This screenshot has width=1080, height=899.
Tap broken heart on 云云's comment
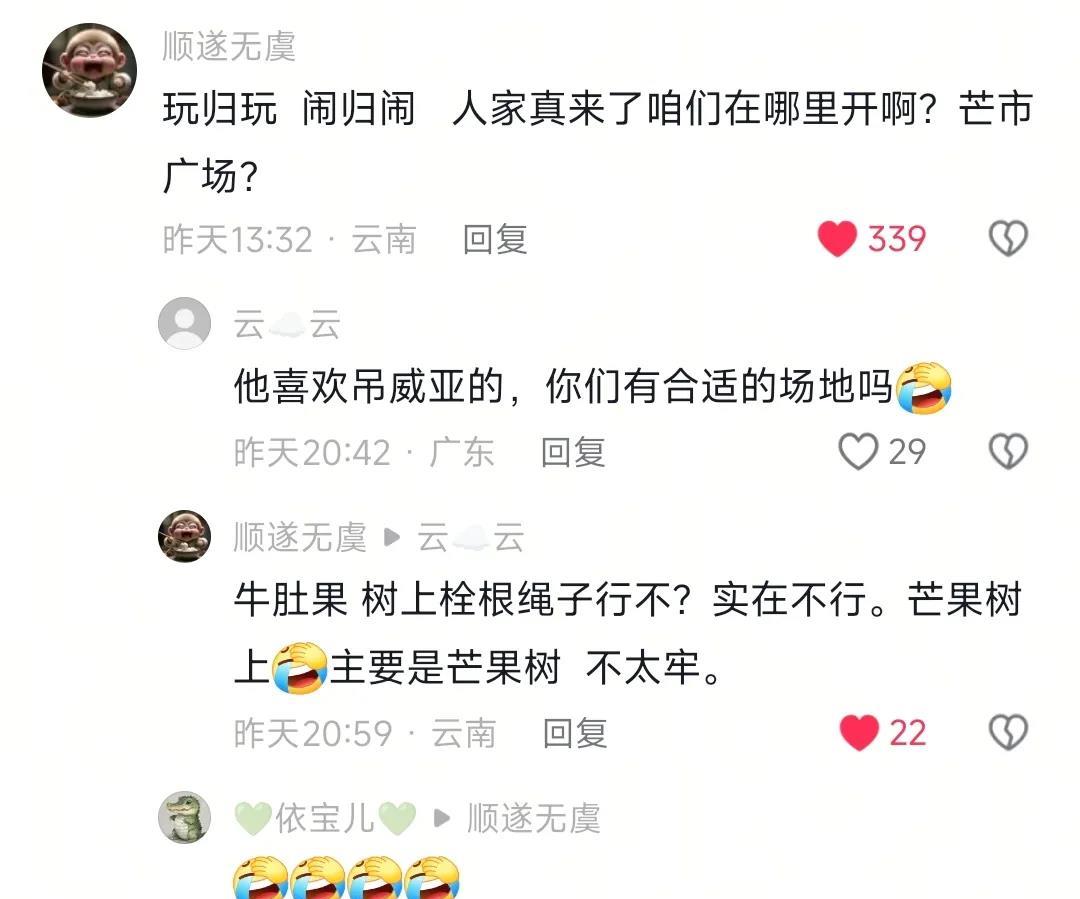1008,451
